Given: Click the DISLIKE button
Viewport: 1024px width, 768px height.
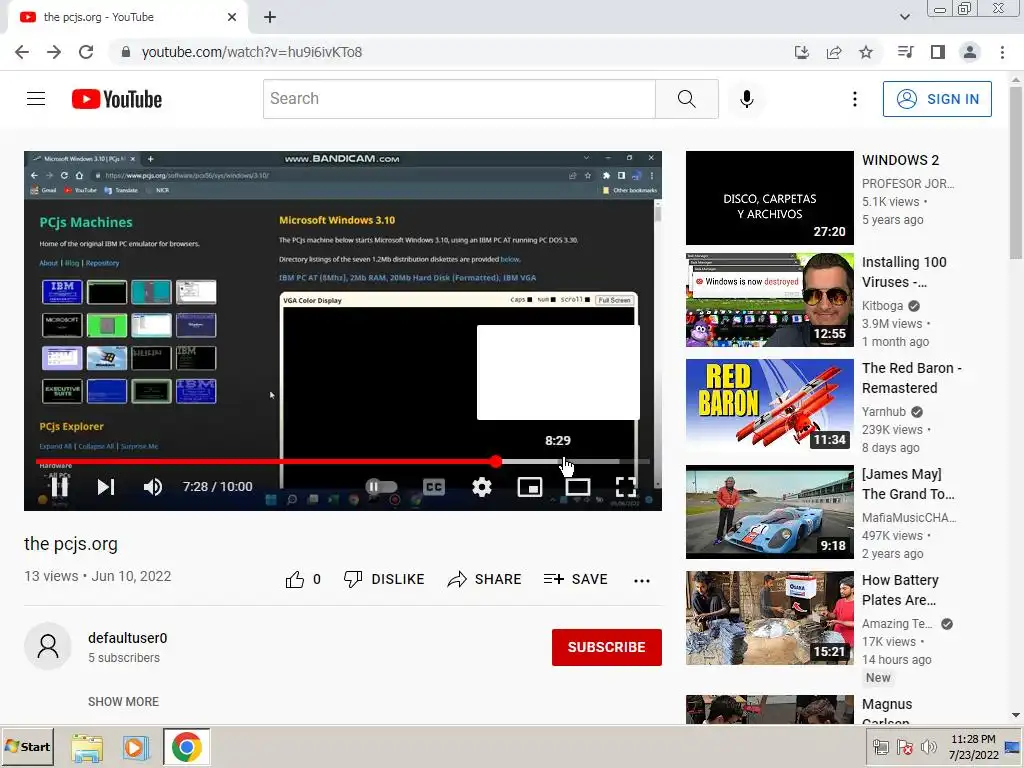Looking at the screenshot, I should pyautogui.click(x=384, y=579).
